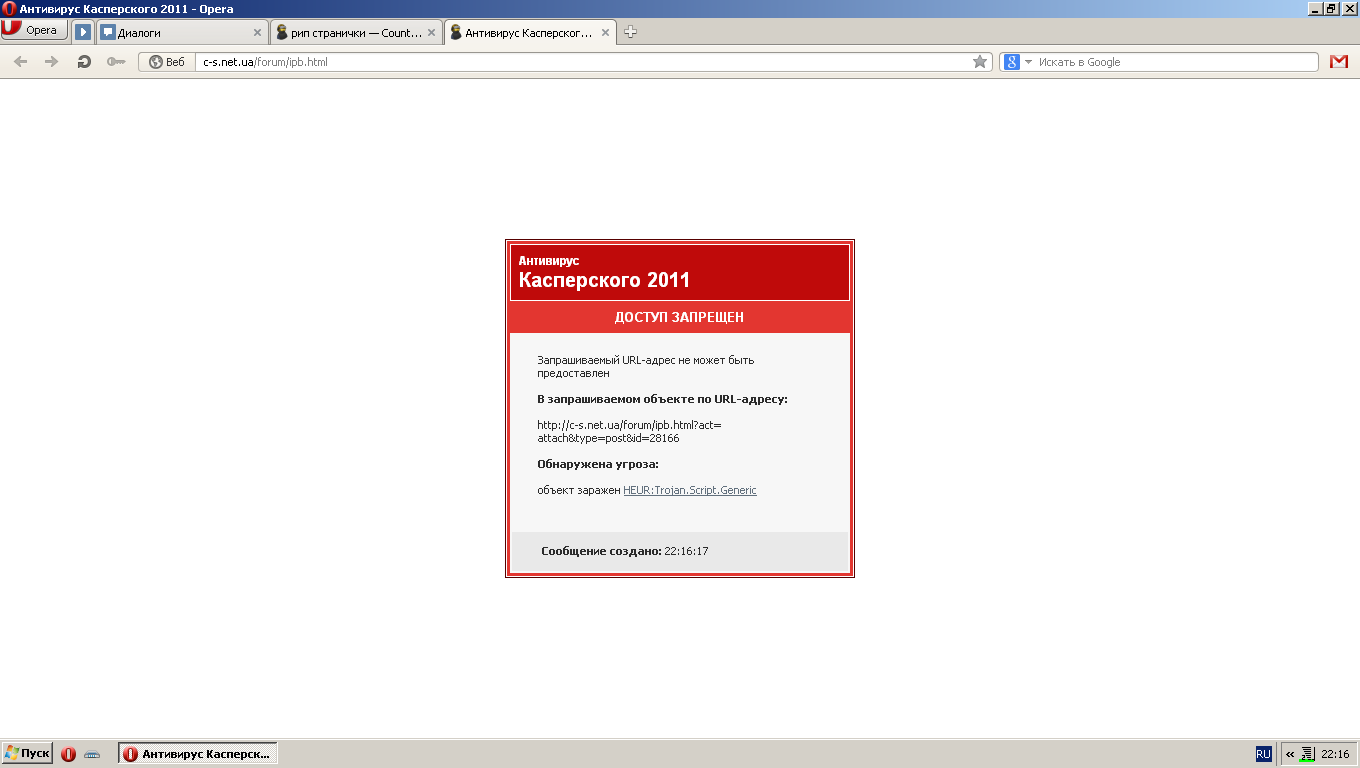Open a new tab with the plus button
This screenshot has width=1360, height=768.
(x=630, y=32)
